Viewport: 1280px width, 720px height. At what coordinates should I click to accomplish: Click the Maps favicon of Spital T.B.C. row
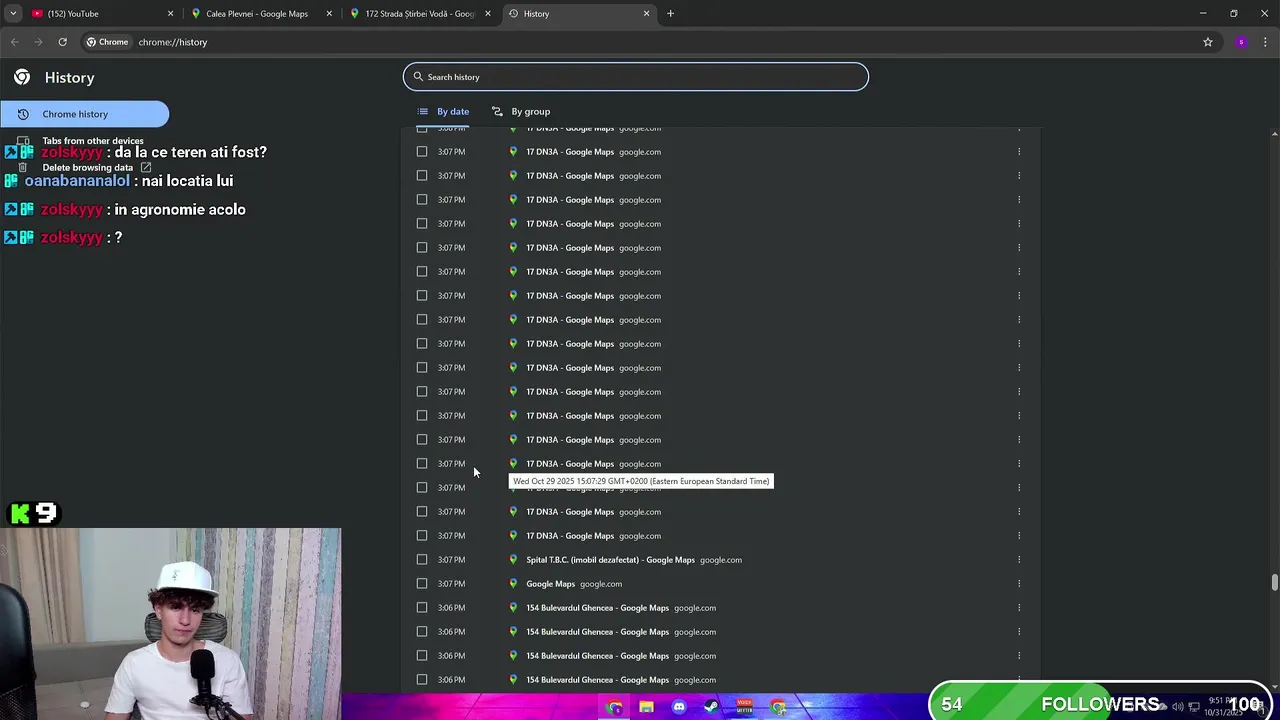513,560
